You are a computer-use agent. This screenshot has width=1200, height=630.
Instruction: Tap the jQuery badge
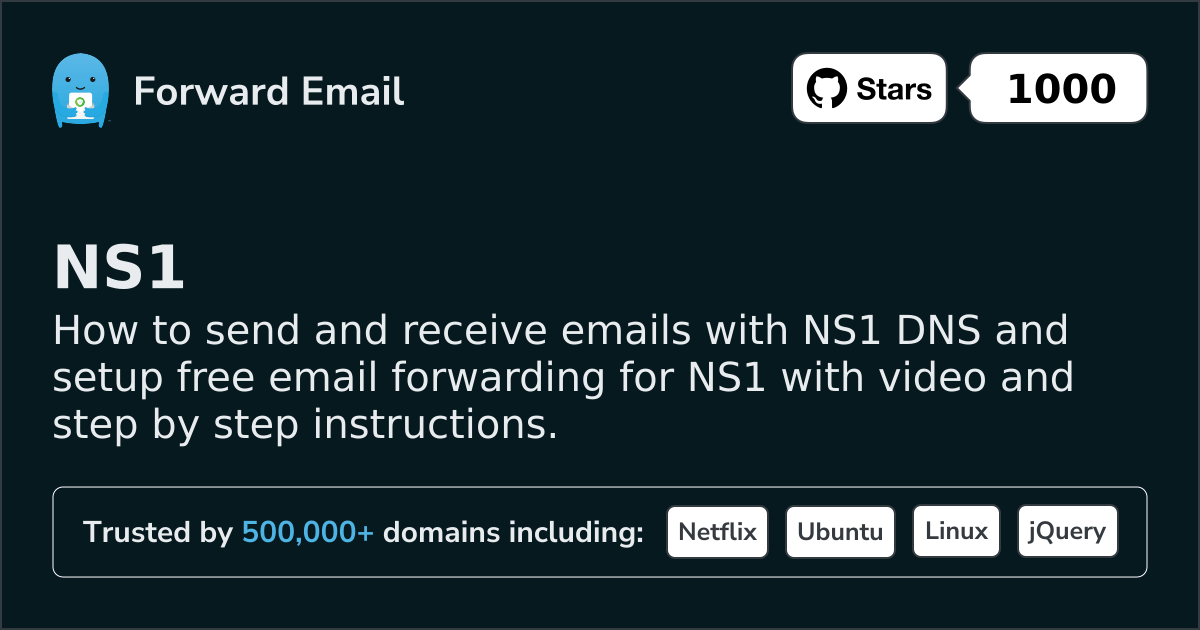coord(1067,532)
